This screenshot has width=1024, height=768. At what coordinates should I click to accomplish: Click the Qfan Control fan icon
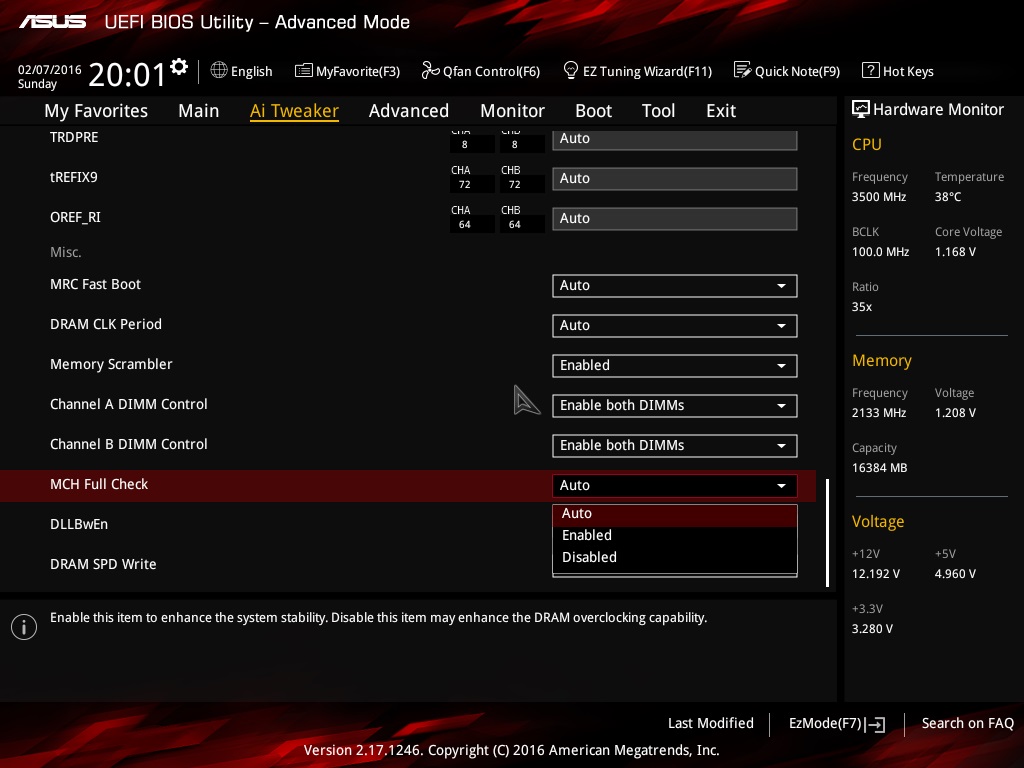click(x=430, y=70)
